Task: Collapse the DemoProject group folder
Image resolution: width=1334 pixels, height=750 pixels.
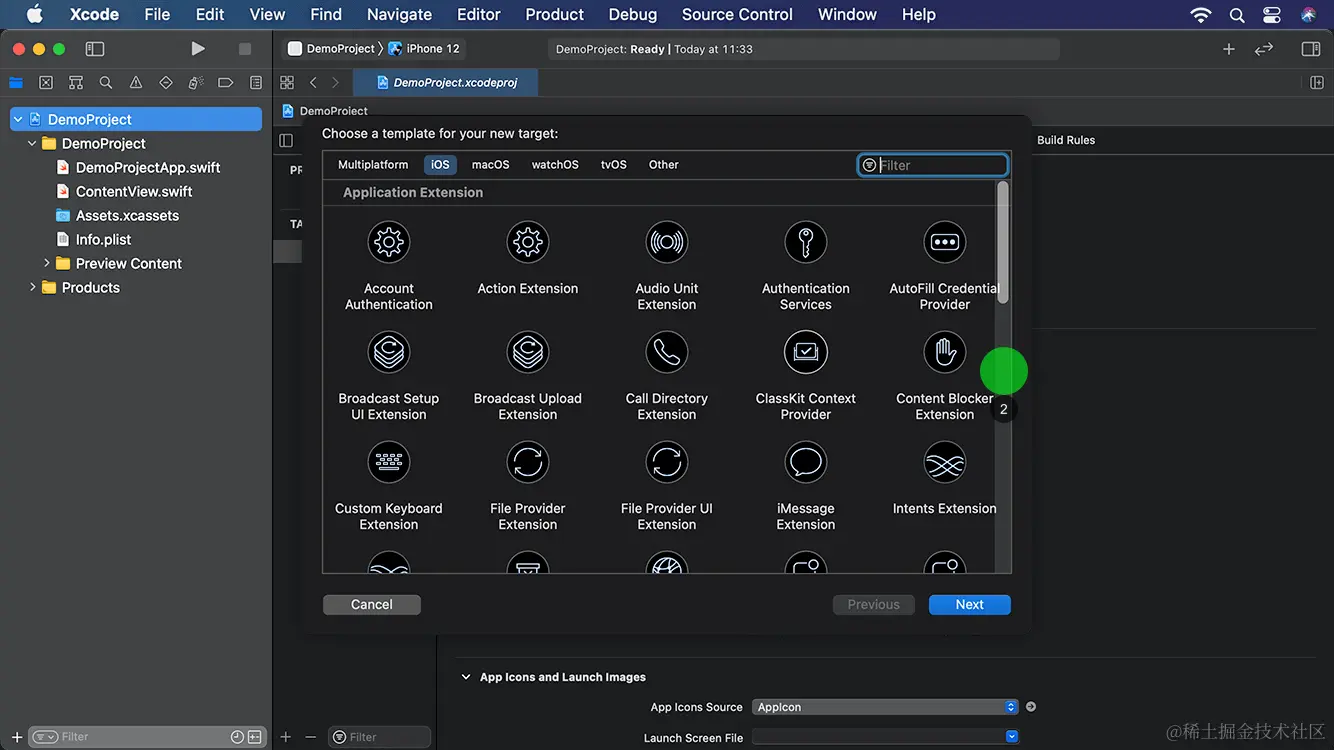Action: (32, 143)
